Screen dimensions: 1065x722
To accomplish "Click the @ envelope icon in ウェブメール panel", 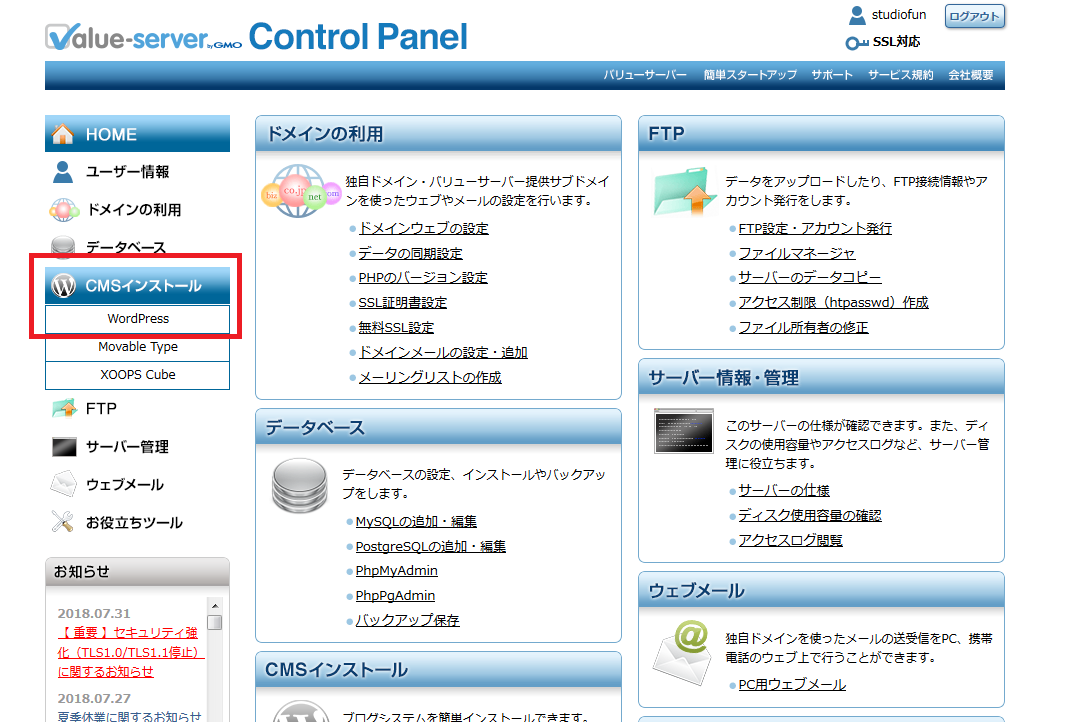I will point(683,652).
